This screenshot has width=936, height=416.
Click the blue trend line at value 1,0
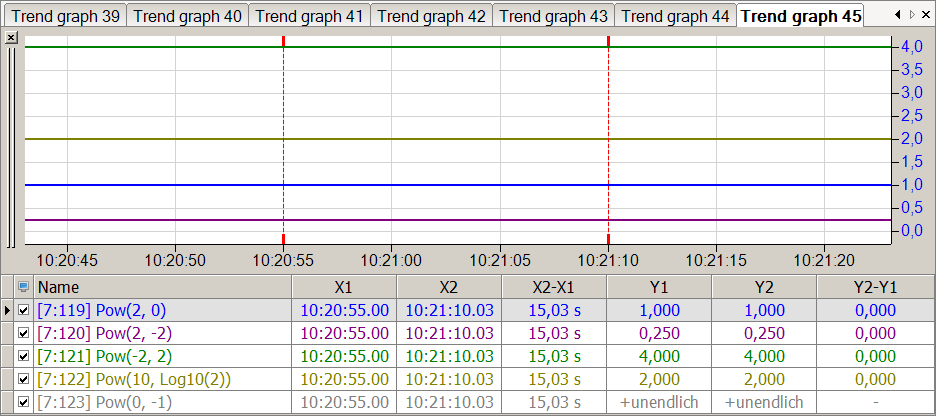tap(458, 185)
